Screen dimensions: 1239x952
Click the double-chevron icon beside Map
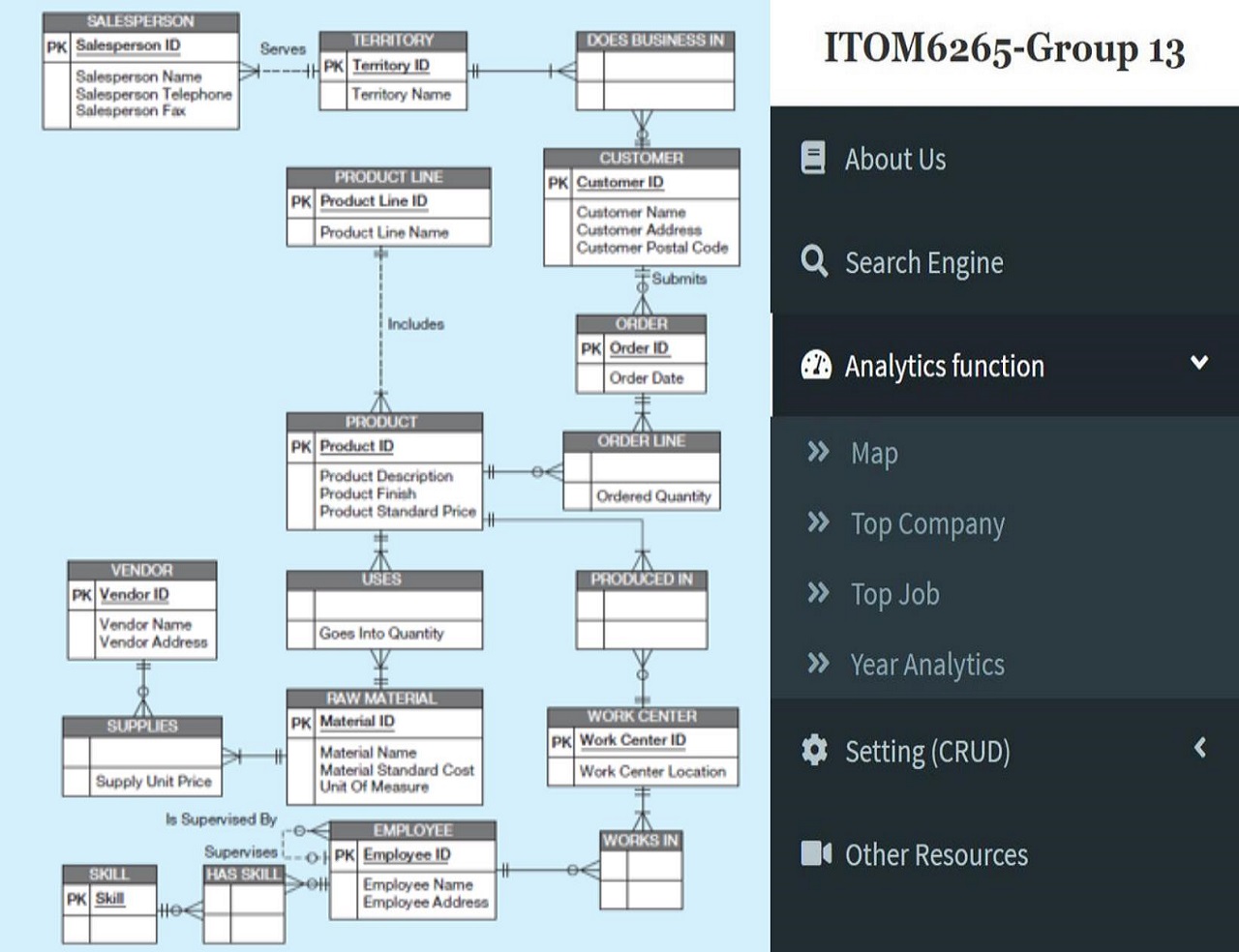point(819,452)
